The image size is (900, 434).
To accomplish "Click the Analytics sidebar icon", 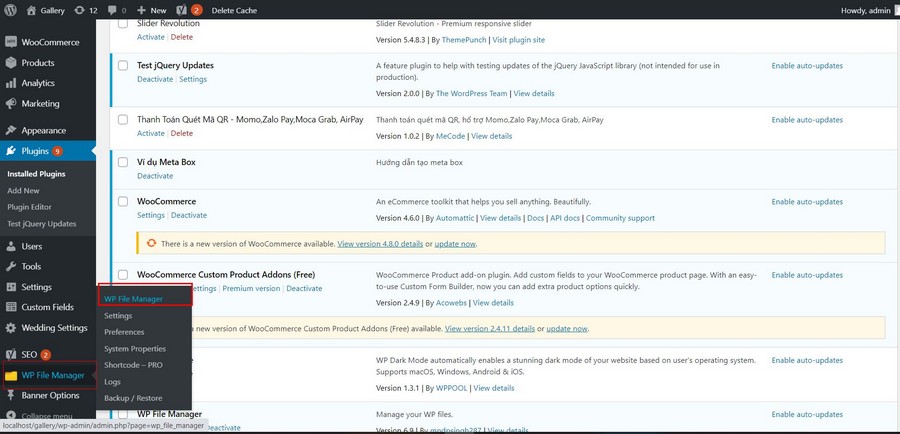I will [x=11, y=83].
